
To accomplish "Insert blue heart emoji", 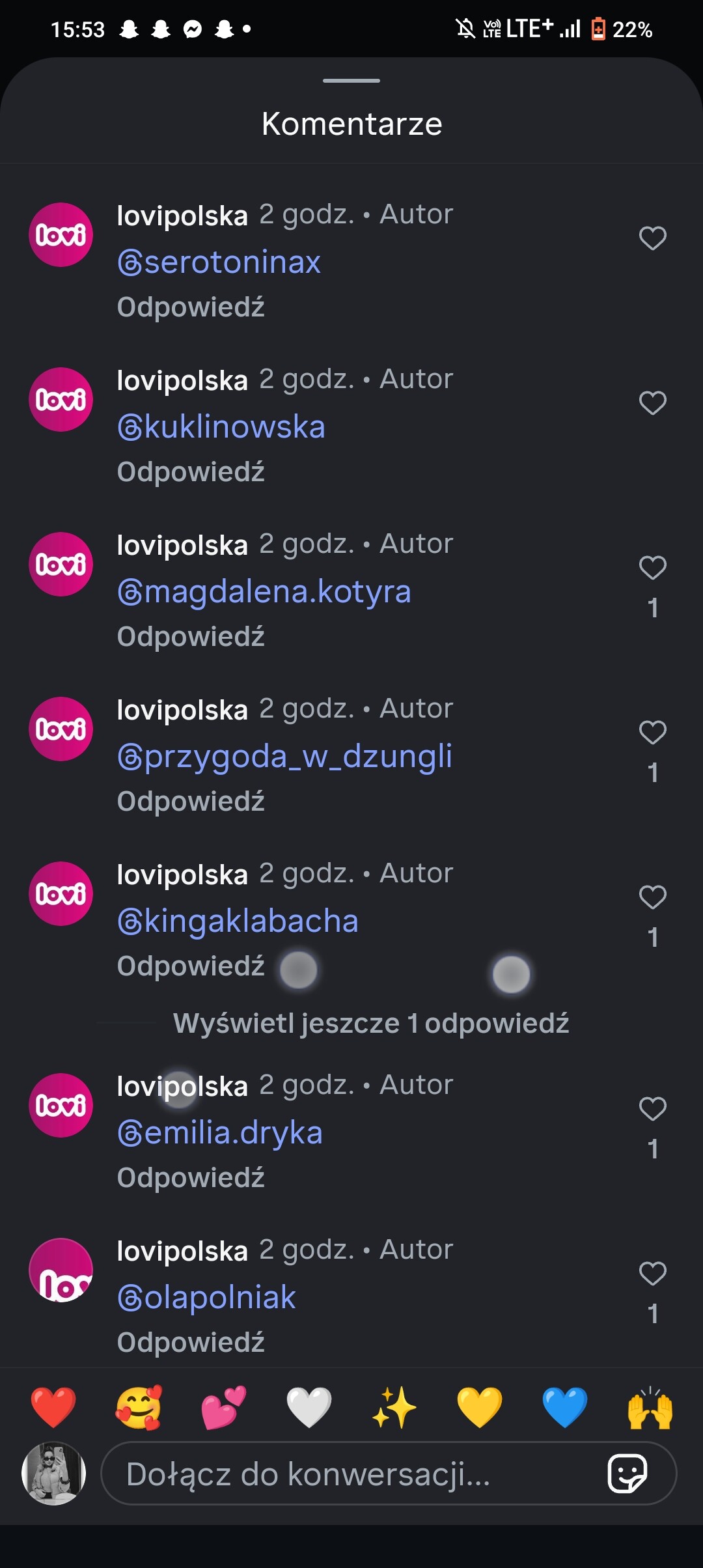I will pos(565,1408).
